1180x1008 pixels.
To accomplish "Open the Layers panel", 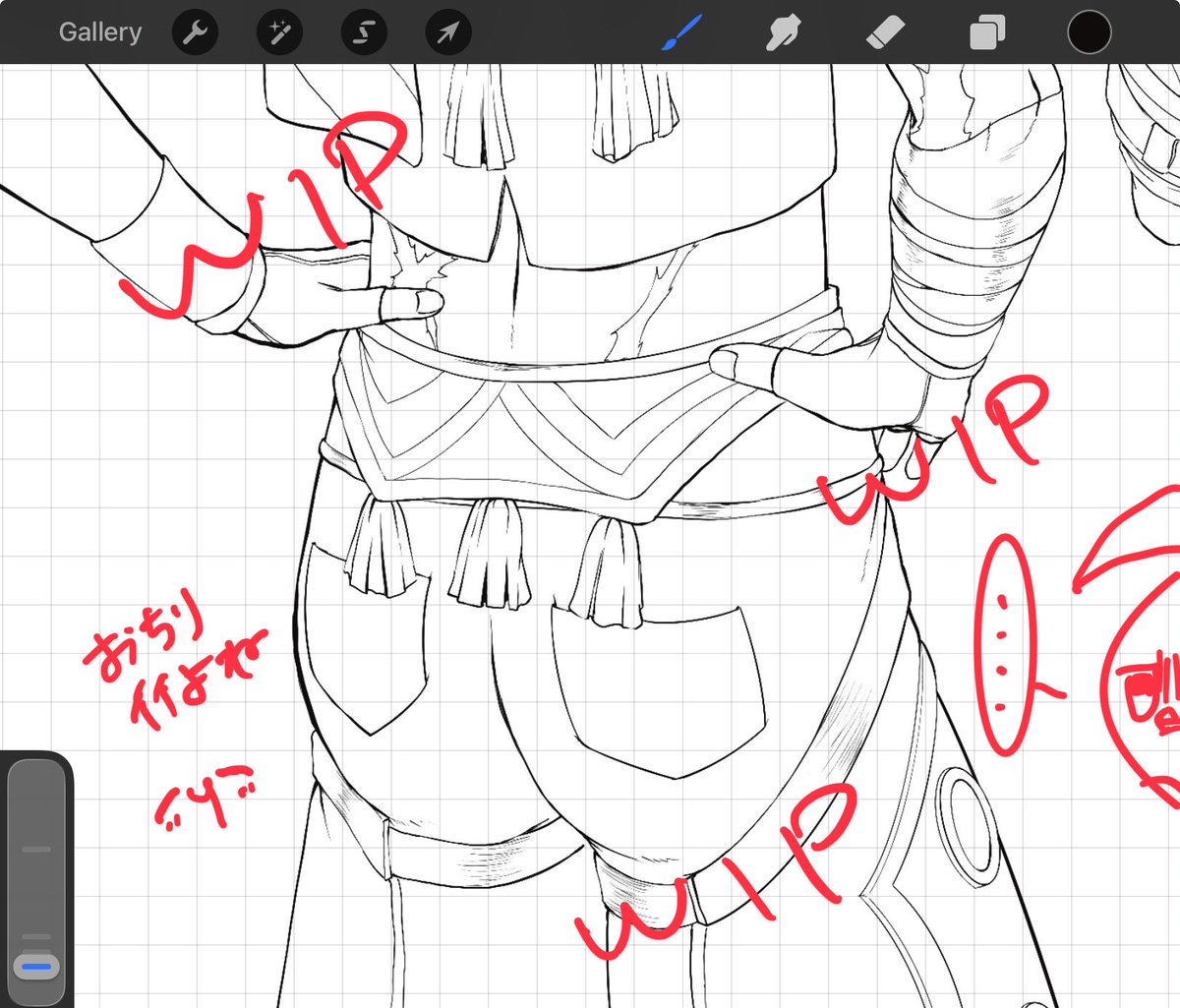I will tap(987, 33).
